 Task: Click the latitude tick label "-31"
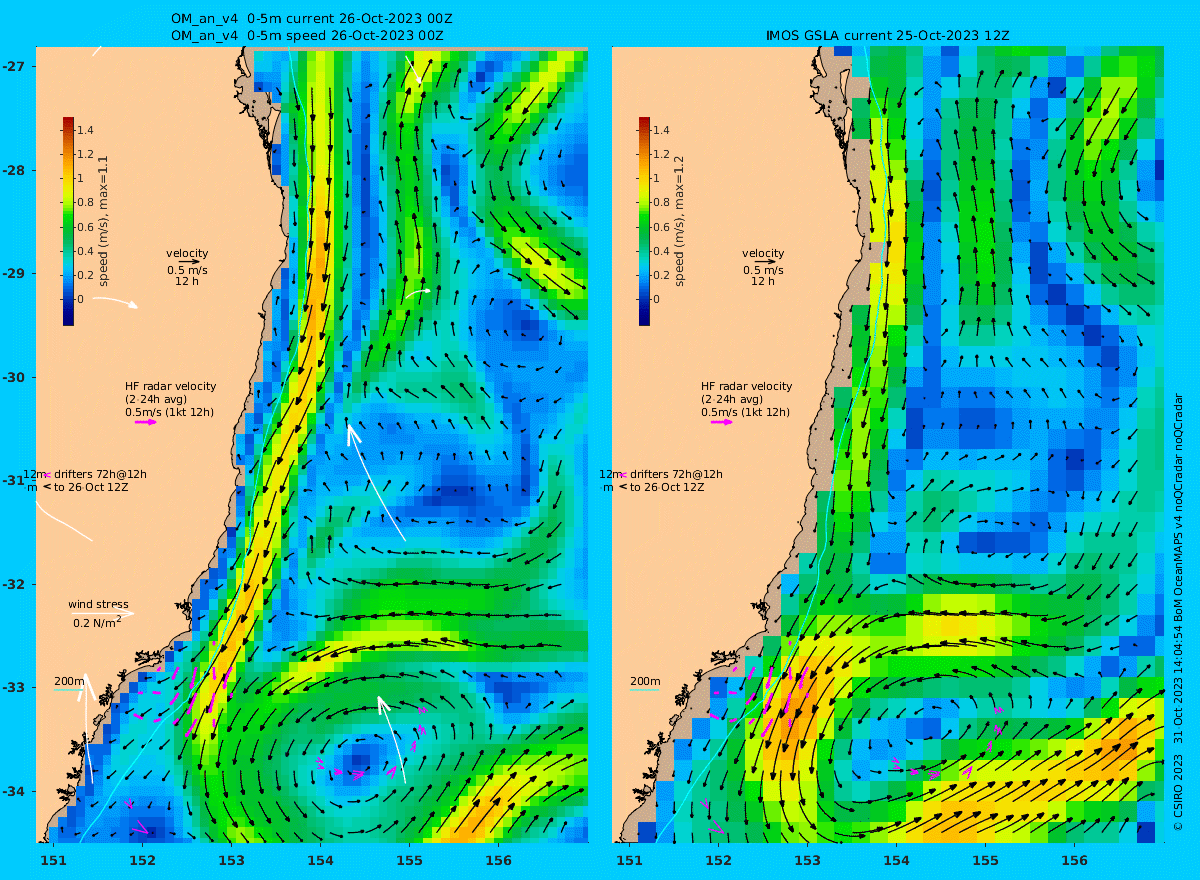coord(15,480)
